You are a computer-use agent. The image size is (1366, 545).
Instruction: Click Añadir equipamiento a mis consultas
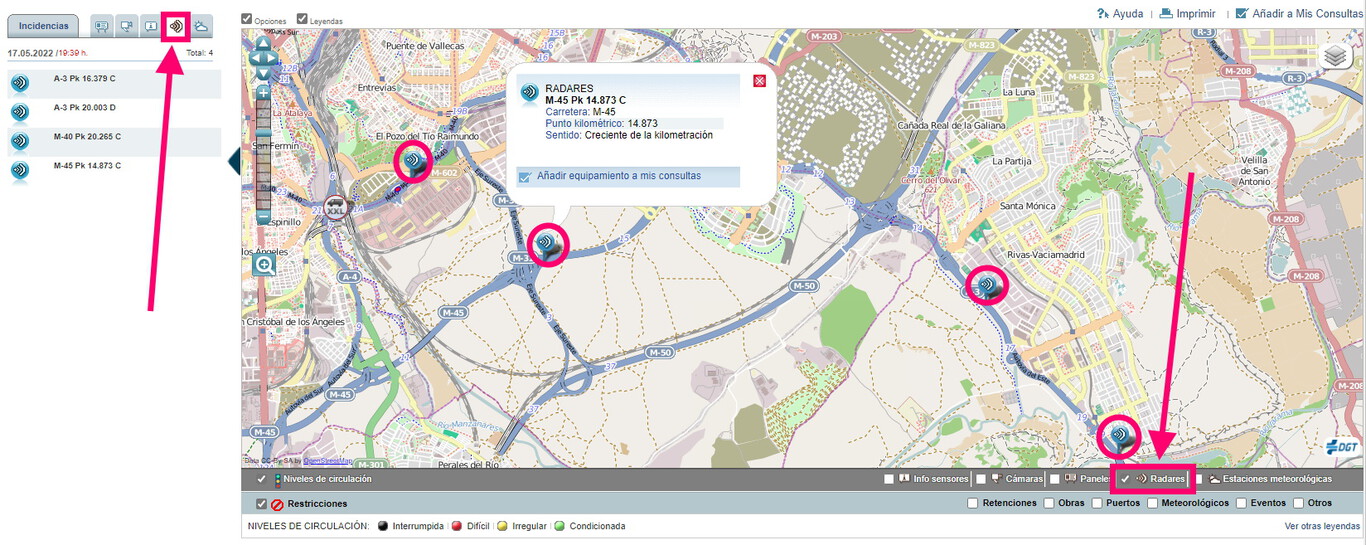pos(618,176)
